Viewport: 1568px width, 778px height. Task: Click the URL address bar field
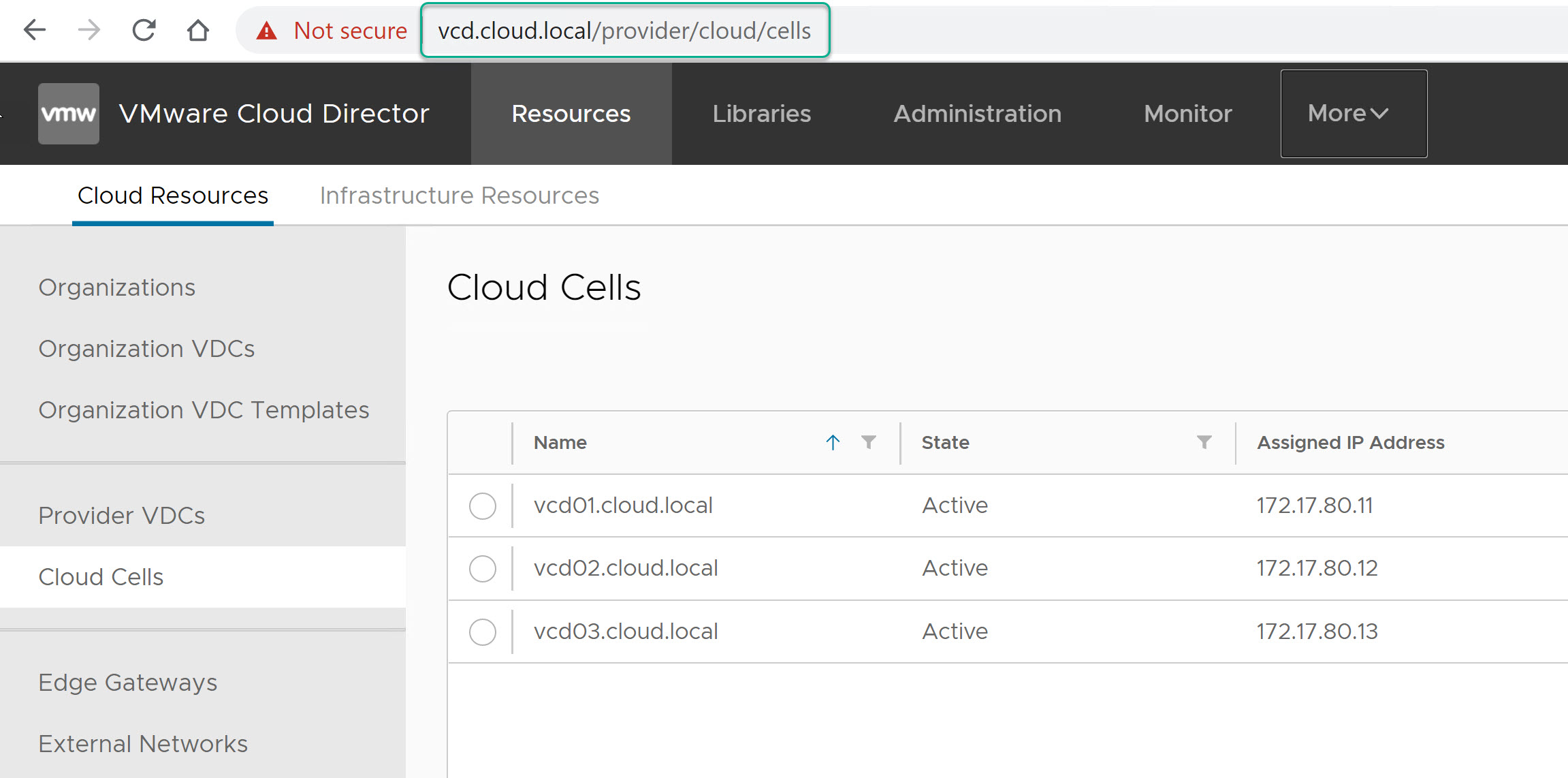pos(624,31)
